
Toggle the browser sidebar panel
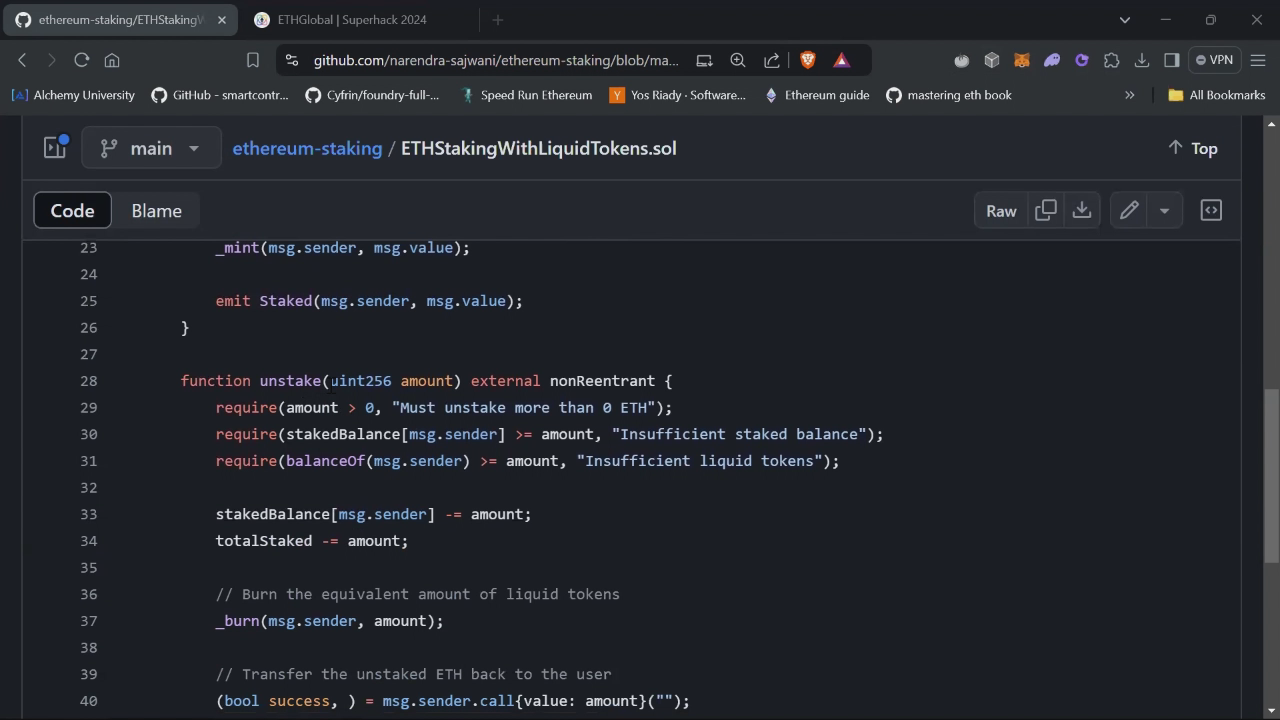coord(1171,60)
